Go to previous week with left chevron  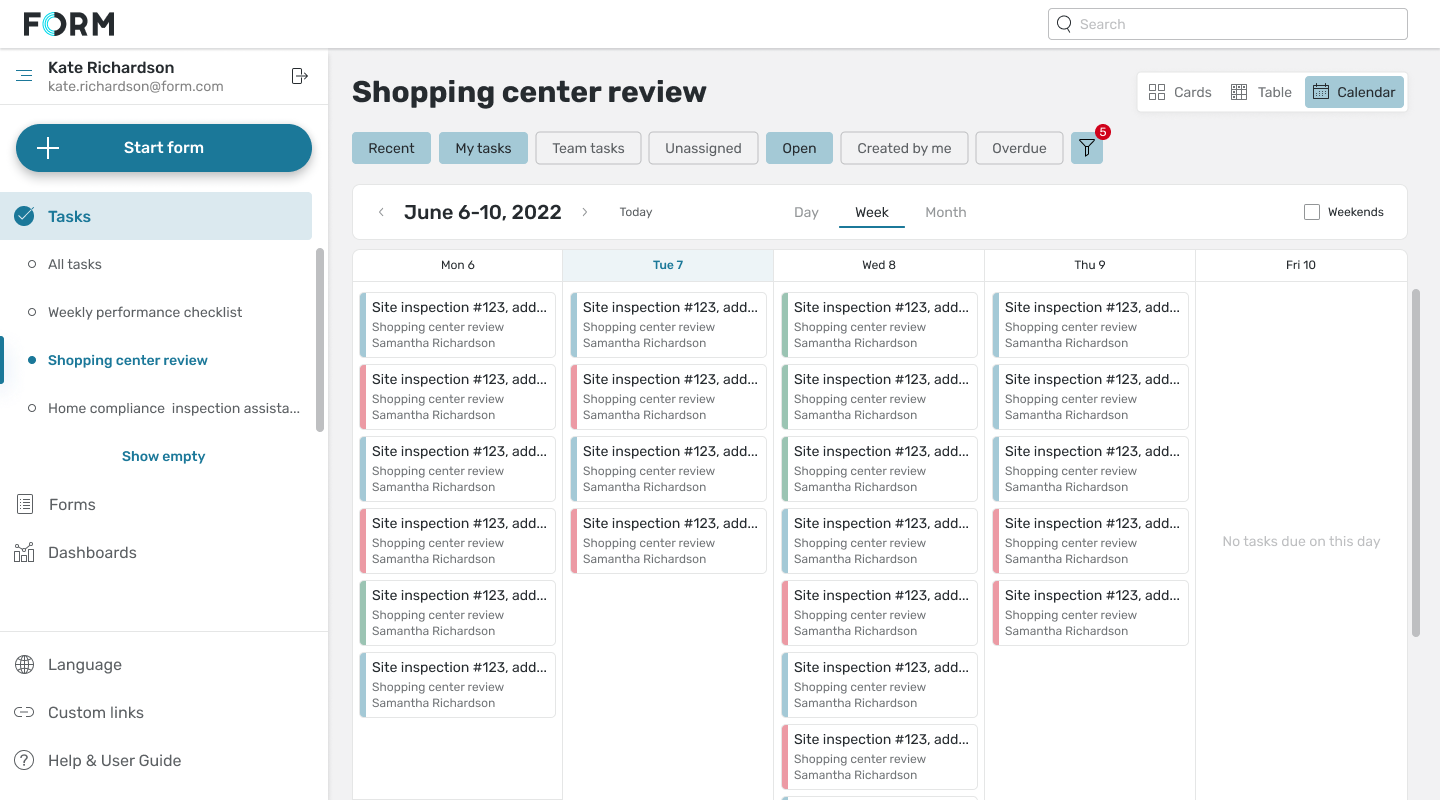[381, 212]
